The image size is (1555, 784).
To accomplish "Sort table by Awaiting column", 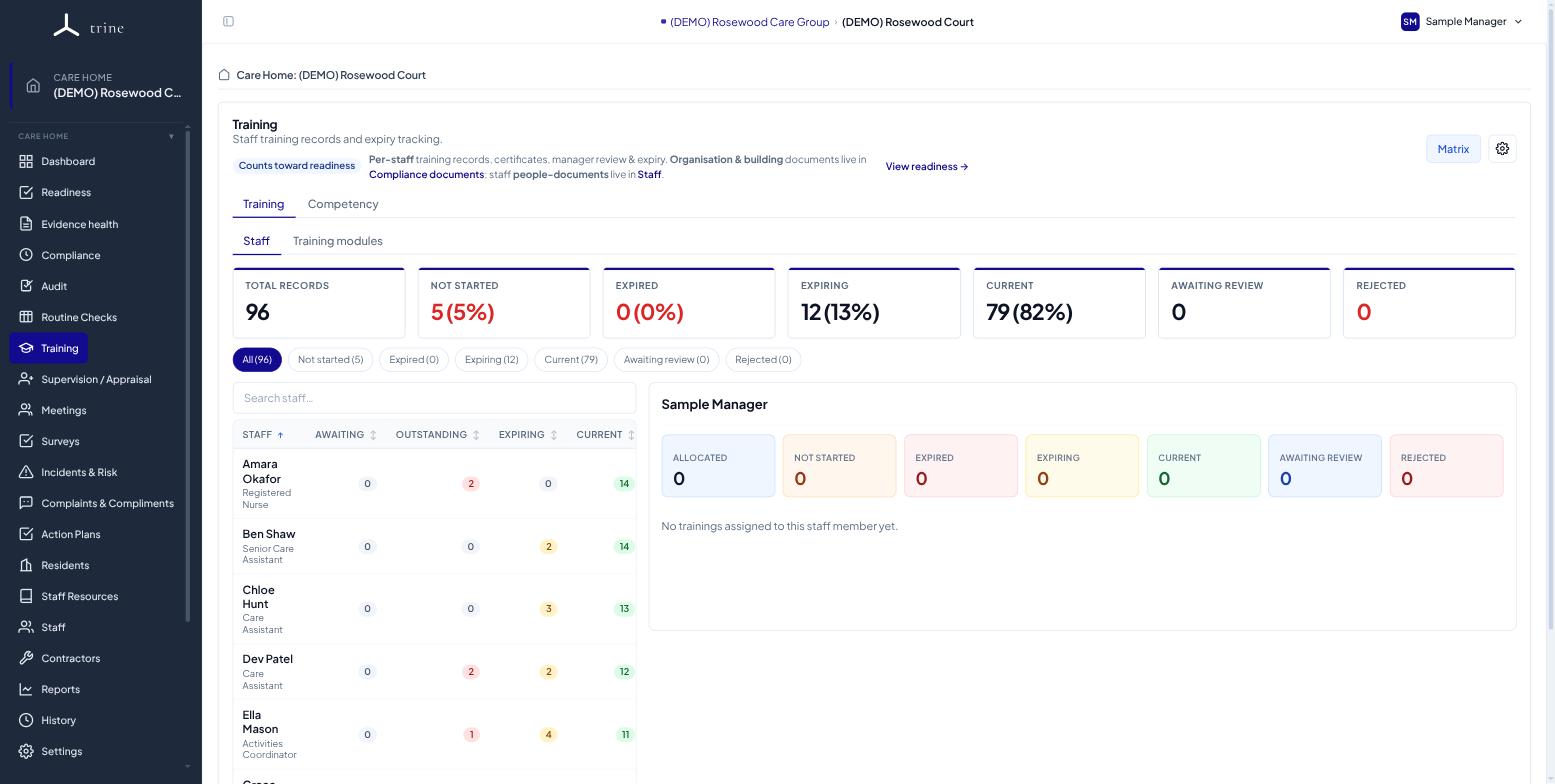I will (346, 435).
